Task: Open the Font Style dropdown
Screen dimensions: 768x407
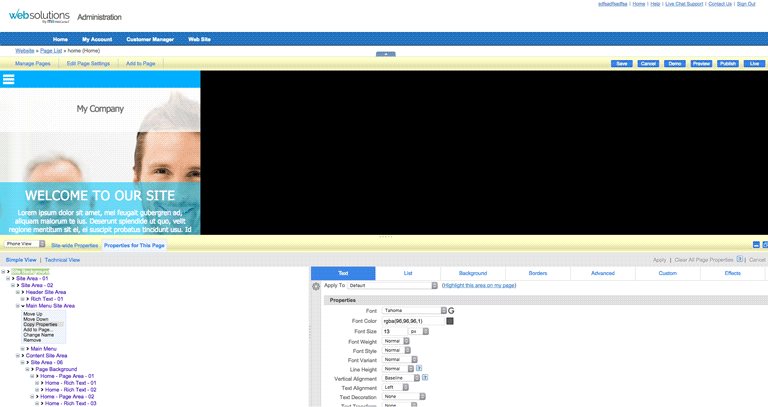Action: pyautogui.click(x=396, y=350)
